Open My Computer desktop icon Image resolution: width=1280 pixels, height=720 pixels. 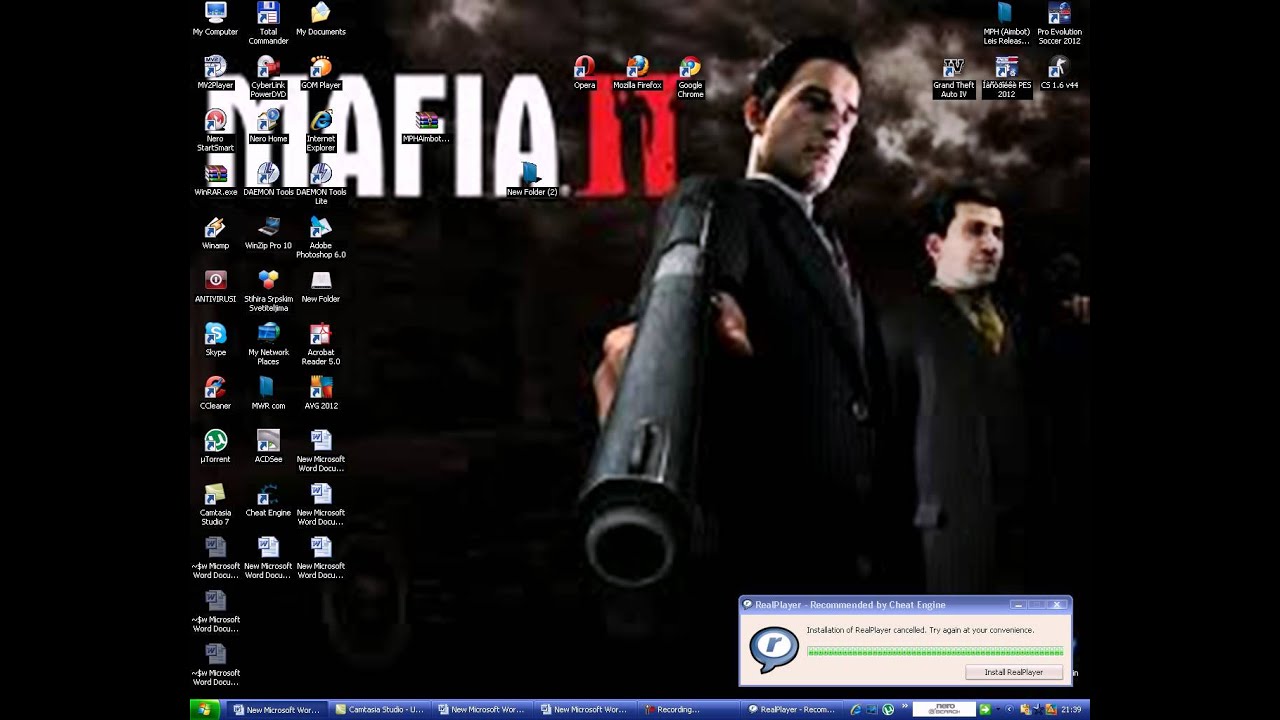point(215,19)
